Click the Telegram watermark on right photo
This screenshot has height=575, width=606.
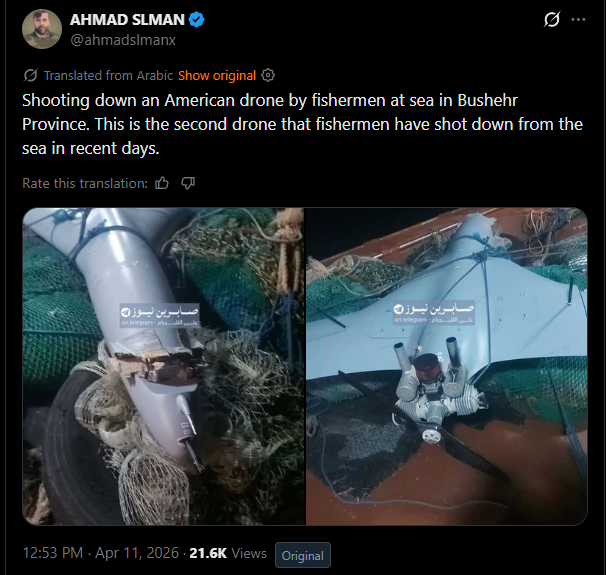point(434,313)
